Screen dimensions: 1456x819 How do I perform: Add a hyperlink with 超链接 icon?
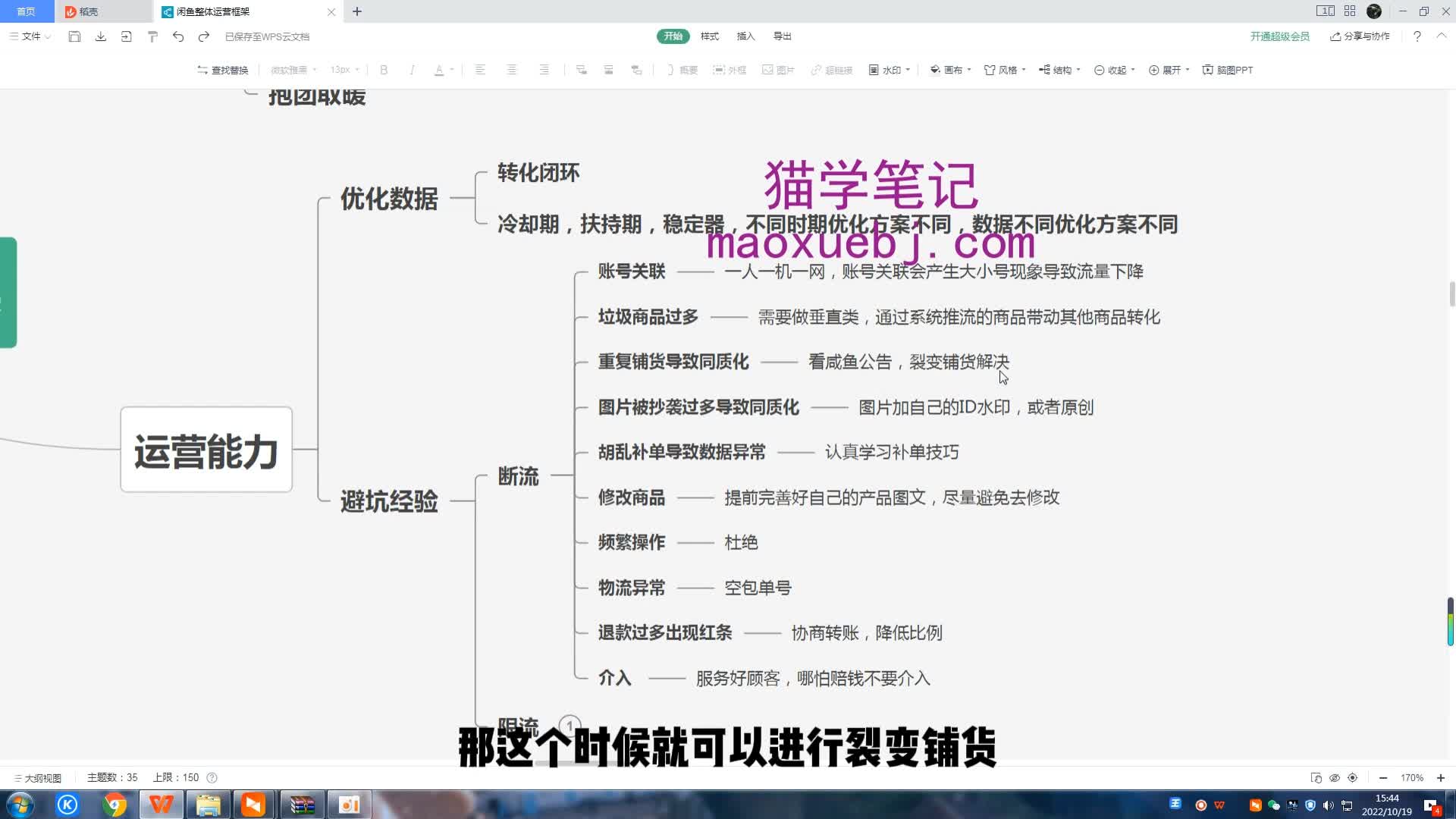pos(831,69)
